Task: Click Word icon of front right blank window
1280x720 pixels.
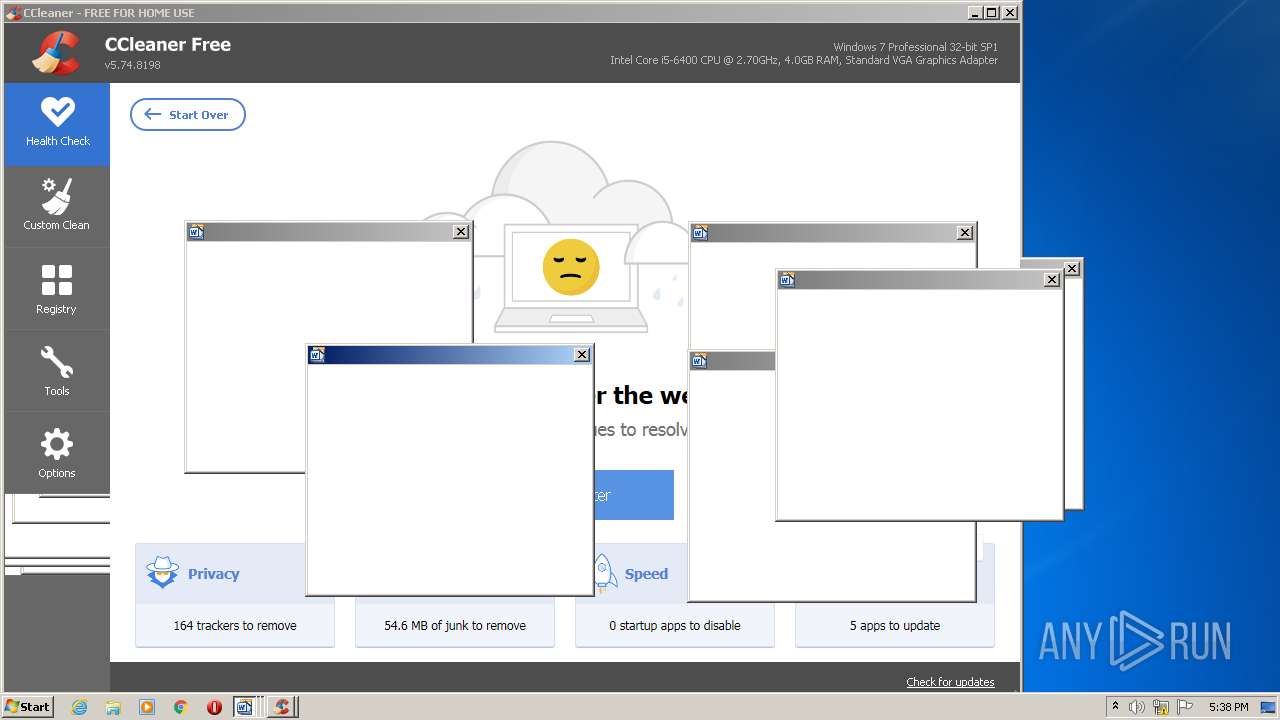Action: (787, 280)
